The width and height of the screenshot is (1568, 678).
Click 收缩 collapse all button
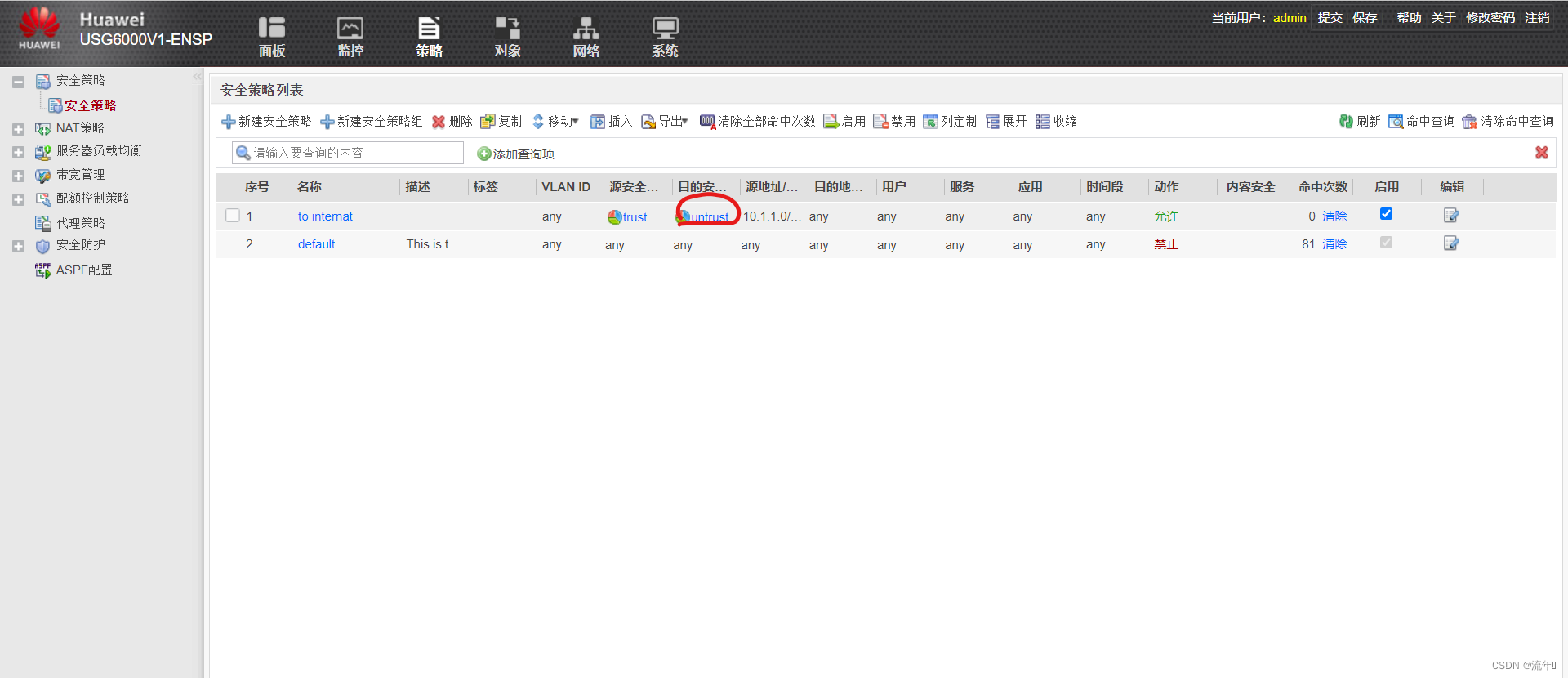tap(1056, 121)
